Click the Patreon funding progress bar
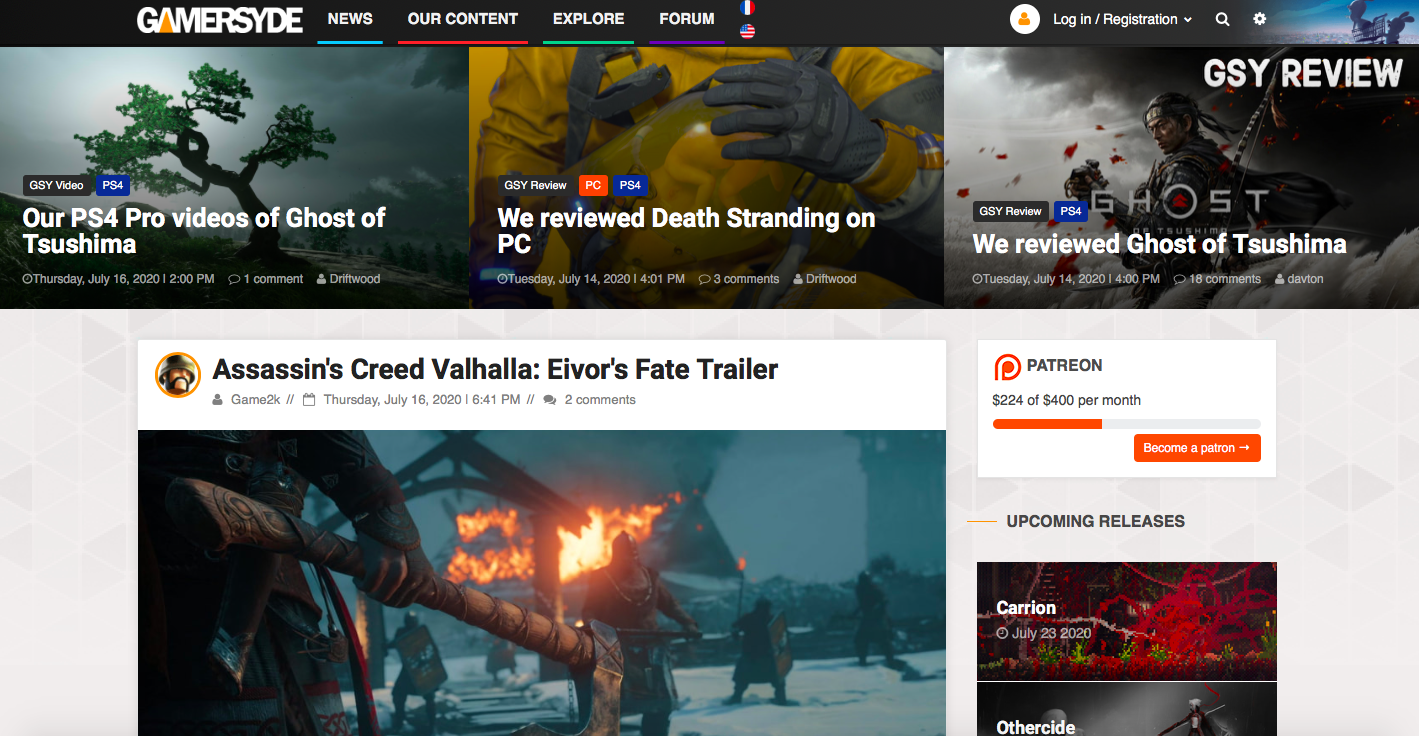 pos(1126,424)
